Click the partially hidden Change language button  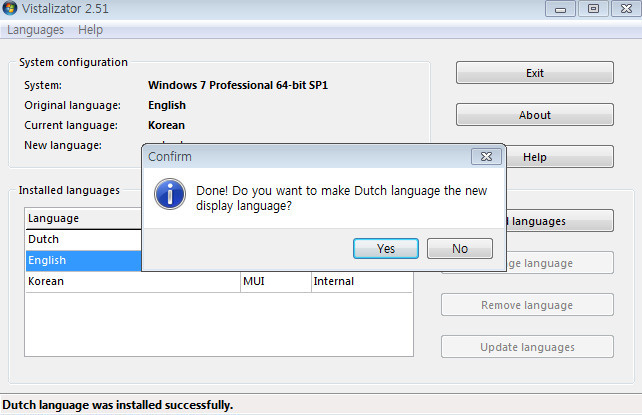click(x=560, y=263)
